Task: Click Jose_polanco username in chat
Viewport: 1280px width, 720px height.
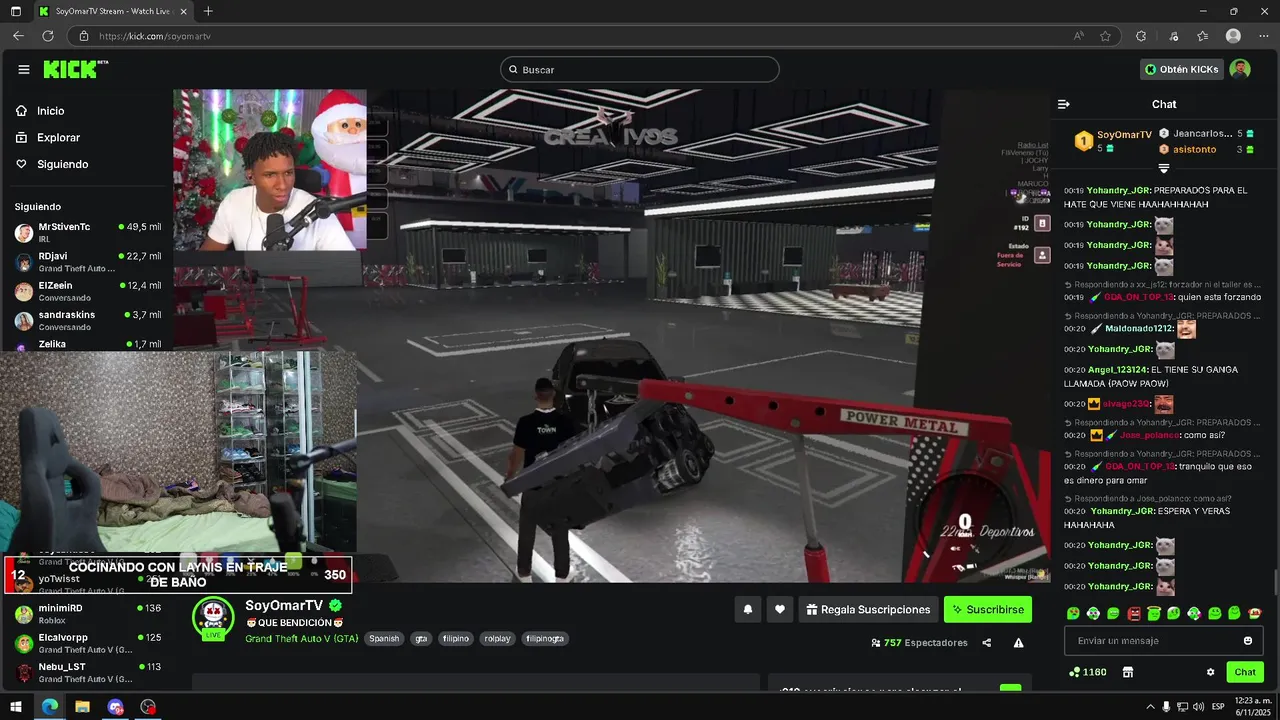Action: pyautogui.click(x=1148, y=435)
